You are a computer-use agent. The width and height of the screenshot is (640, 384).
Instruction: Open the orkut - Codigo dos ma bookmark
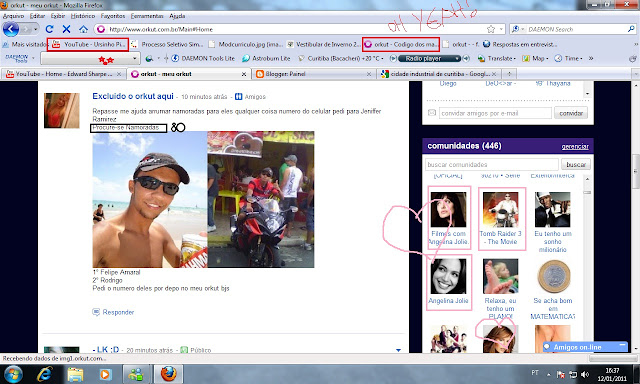401,44
